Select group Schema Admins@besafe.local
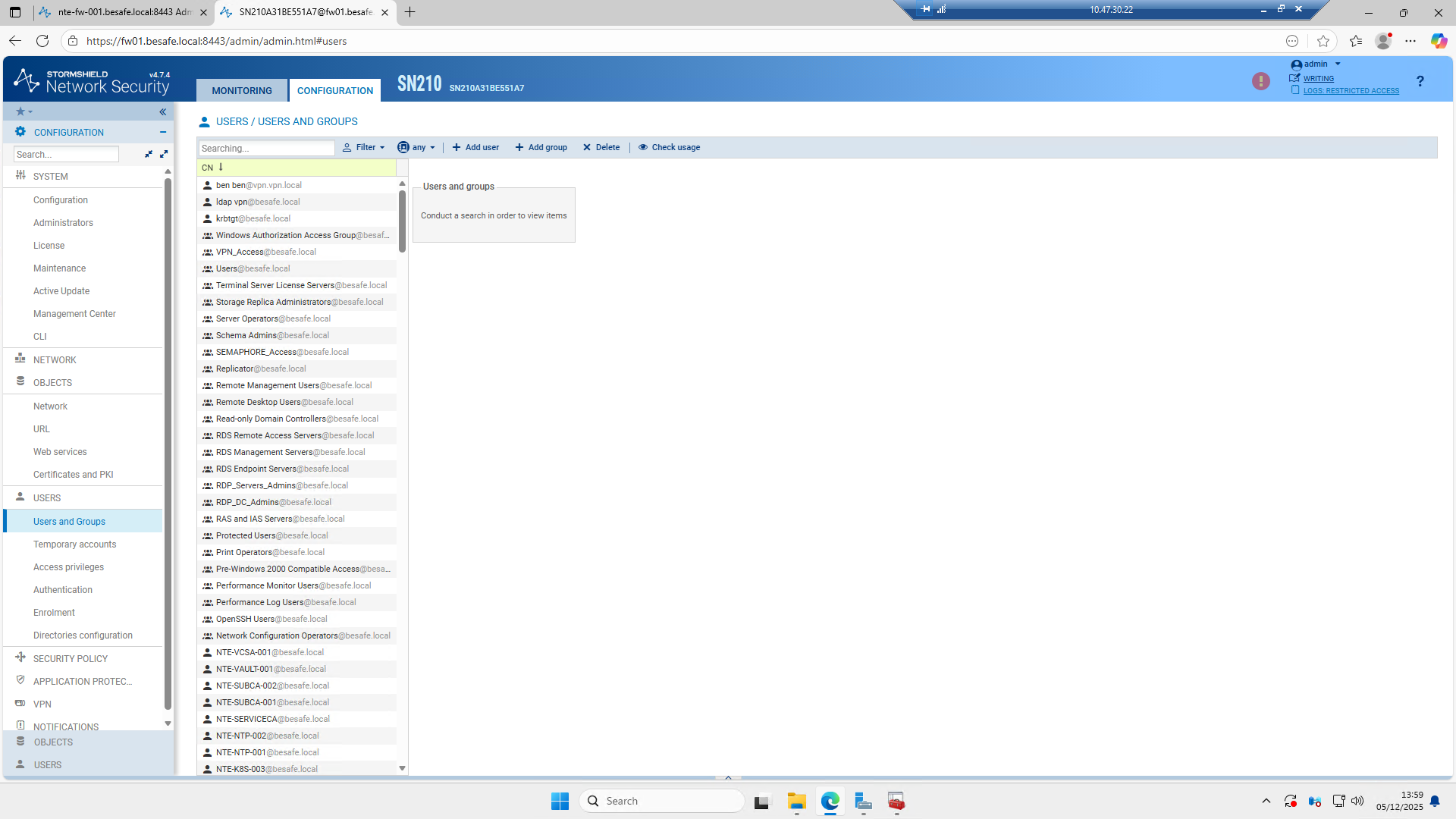 tap(297, 335)
